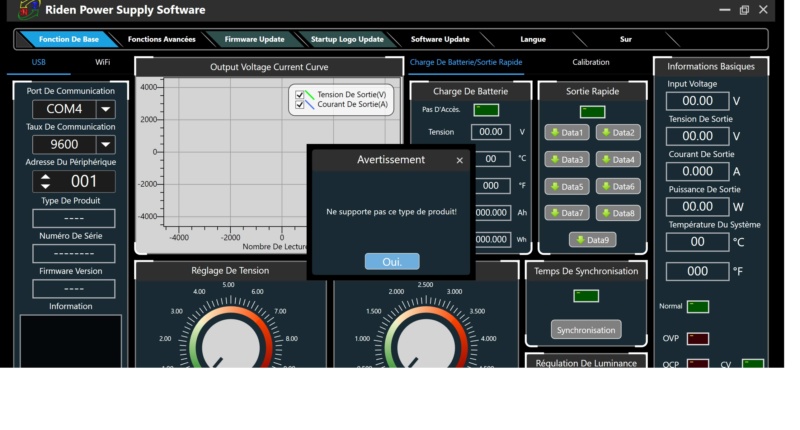
Task: Click the Information black text box
Action: [x=71, y=341]
